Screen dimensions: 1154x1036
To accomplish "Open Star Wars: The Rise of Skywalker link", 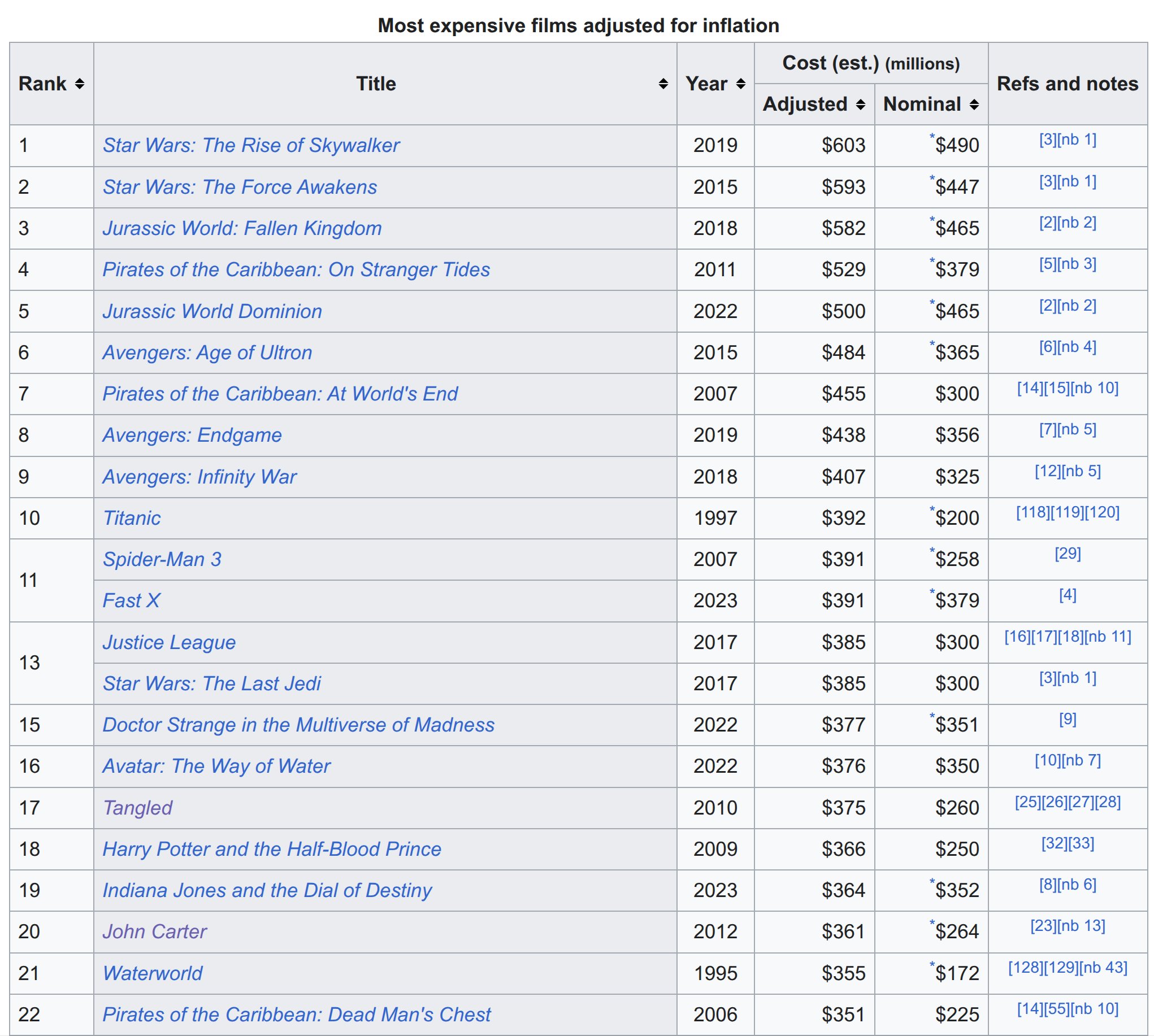I will coord(250,146).
